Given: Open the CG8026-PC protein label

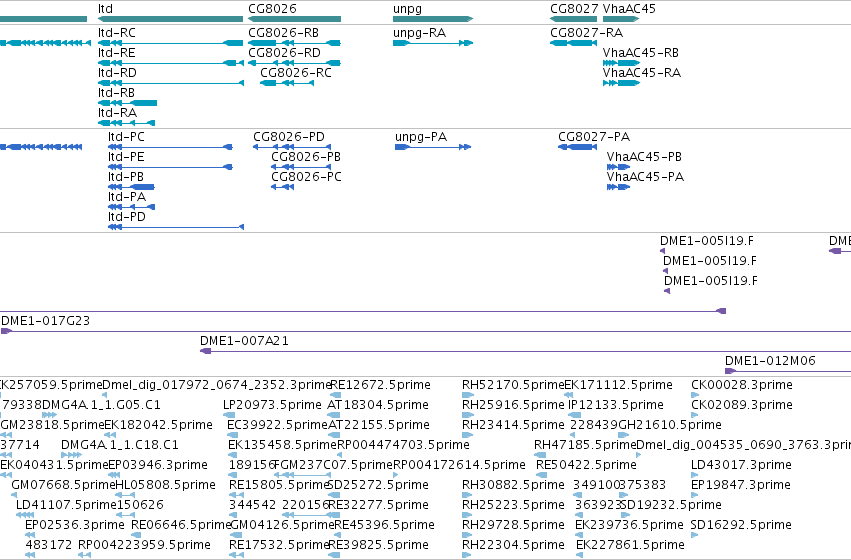Looking at the screenshot, I should tap(306, 177).
